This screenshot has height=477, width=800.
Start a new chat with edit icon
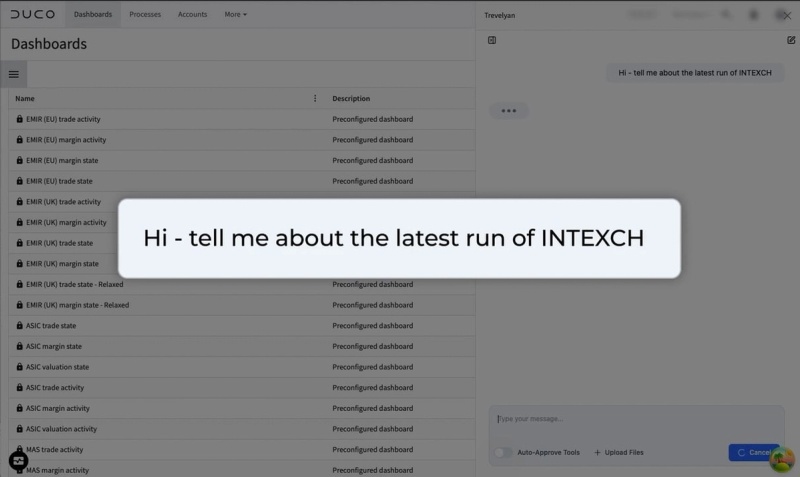pyautogui.click(x=791, y=40)
